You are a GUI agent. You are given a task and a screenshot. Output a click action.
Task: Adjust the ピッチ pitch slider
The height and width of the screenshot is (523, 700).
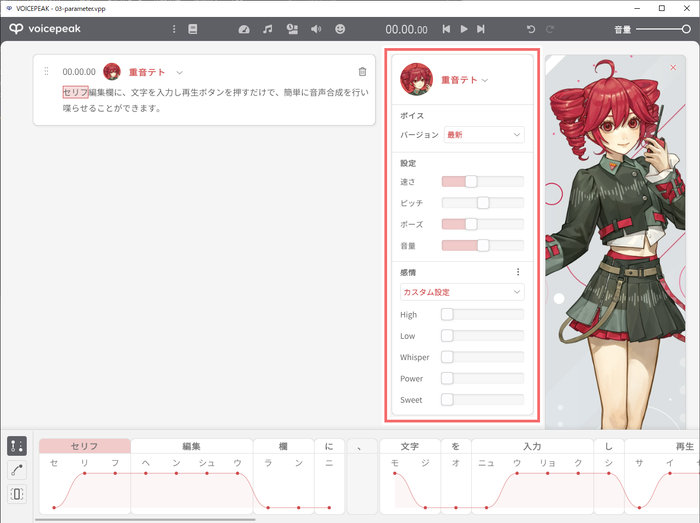point(483,203)
